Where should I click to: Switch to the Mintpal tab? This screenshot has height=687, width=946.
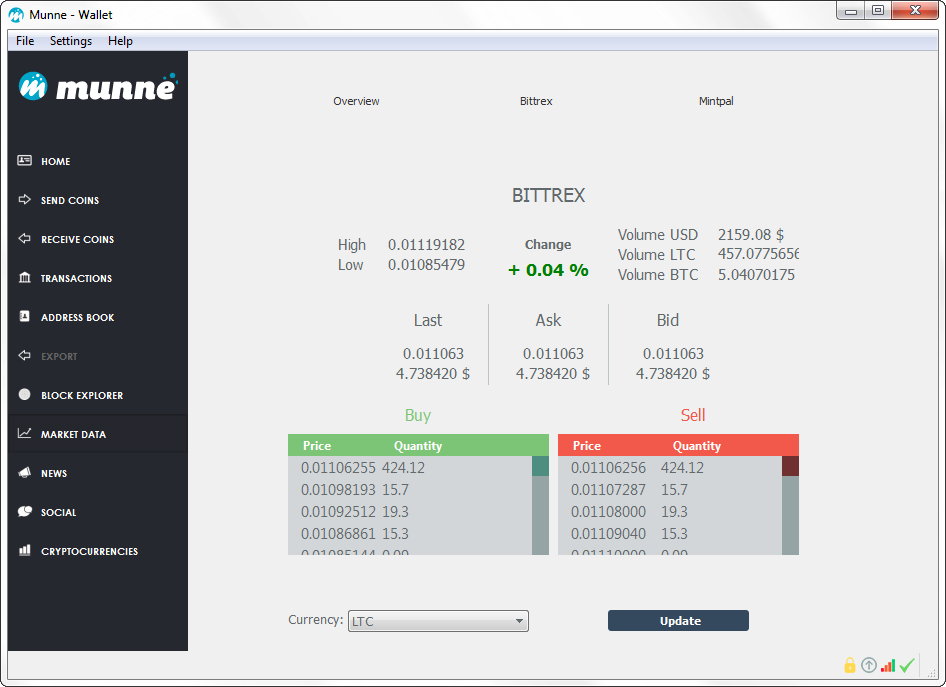[716, 101]
